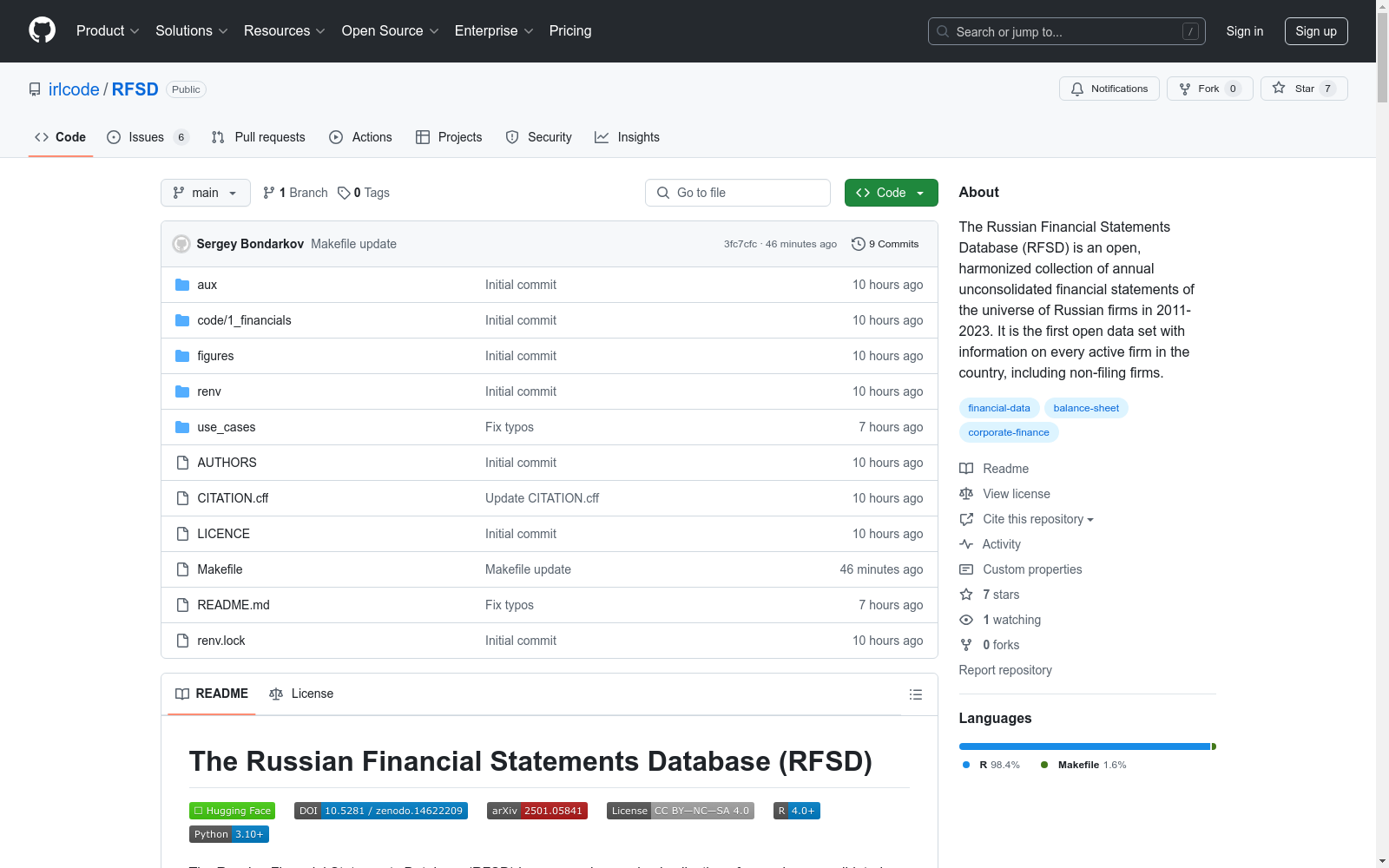Click the Sign up button
Viewport: 1389px width, 868px height.
[1316, 31]
